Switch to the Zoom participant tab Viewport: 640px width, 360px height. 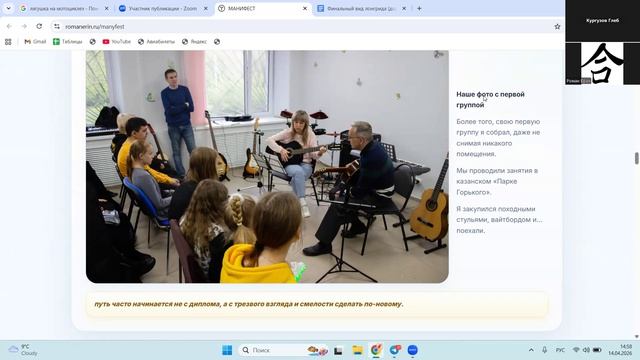coord(163,8)
